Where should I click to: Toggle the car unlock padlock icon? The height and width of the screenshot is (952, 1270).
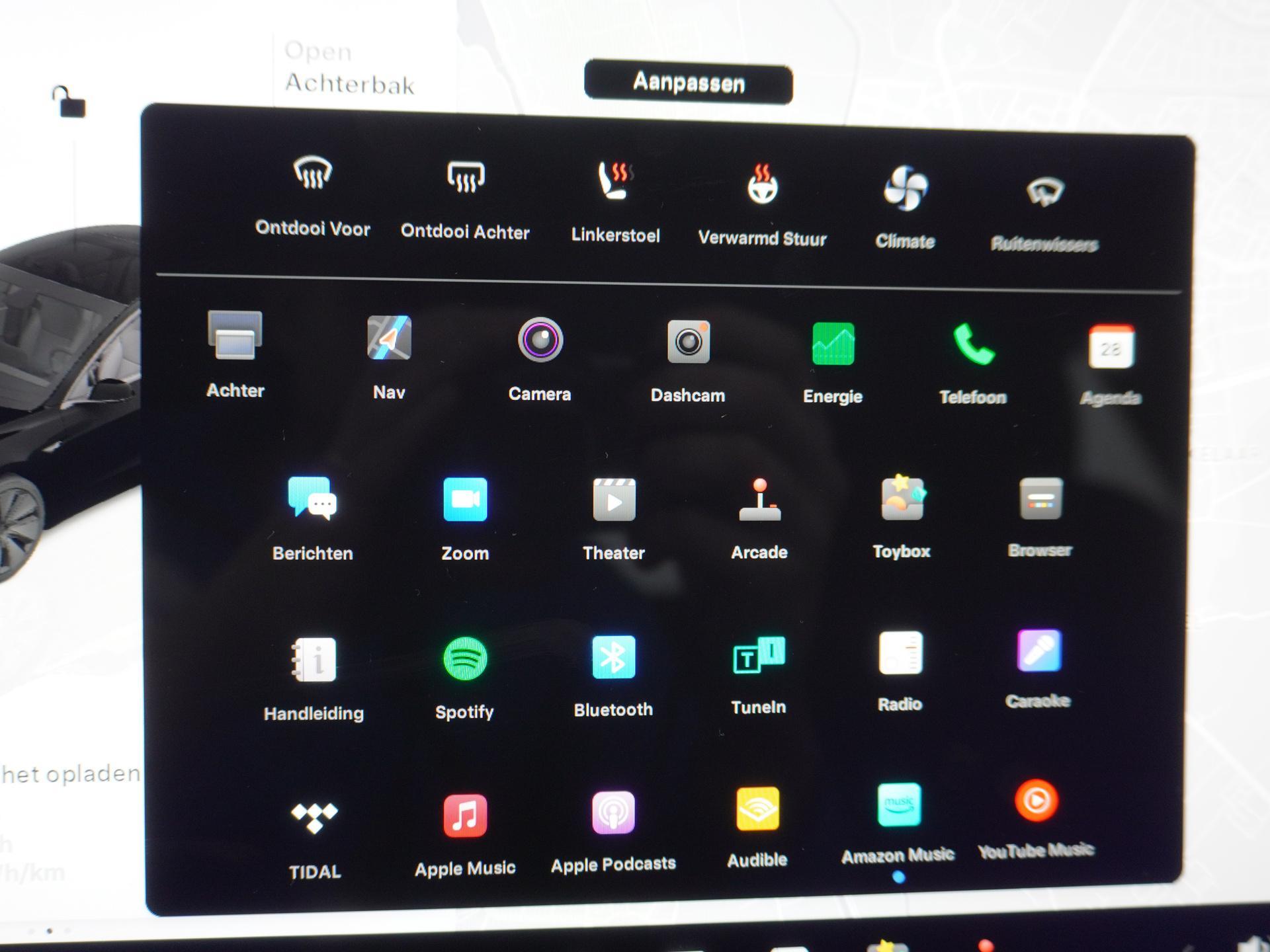pyautogui.click(x=68, y=102)
